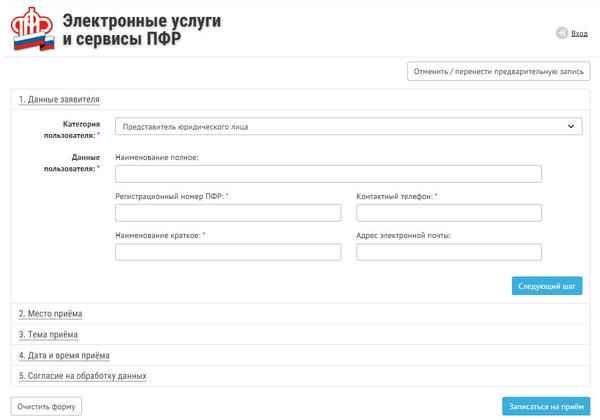Focus the Адрес электронной почты field
The height and width of the screenshot is (420, 600).
(x=448, y=252)
